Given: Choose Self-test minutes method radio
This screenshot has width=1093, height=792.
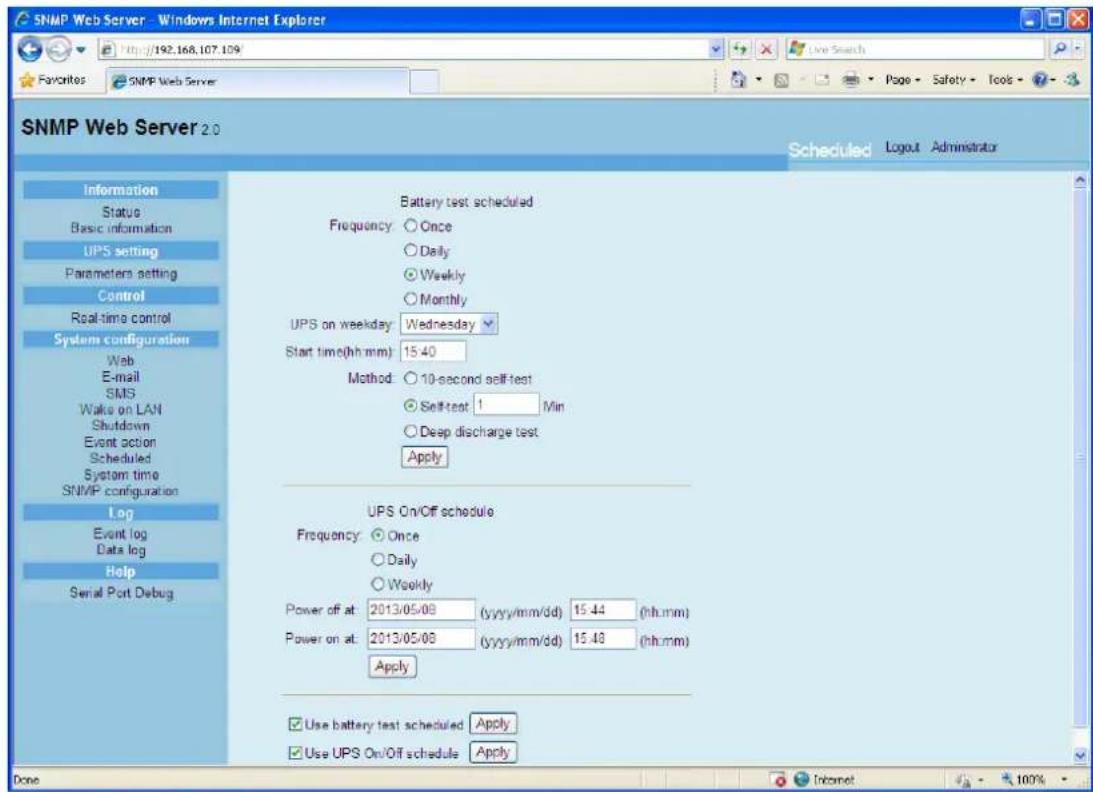Looking at the screenshot, I should coord(411,406).
